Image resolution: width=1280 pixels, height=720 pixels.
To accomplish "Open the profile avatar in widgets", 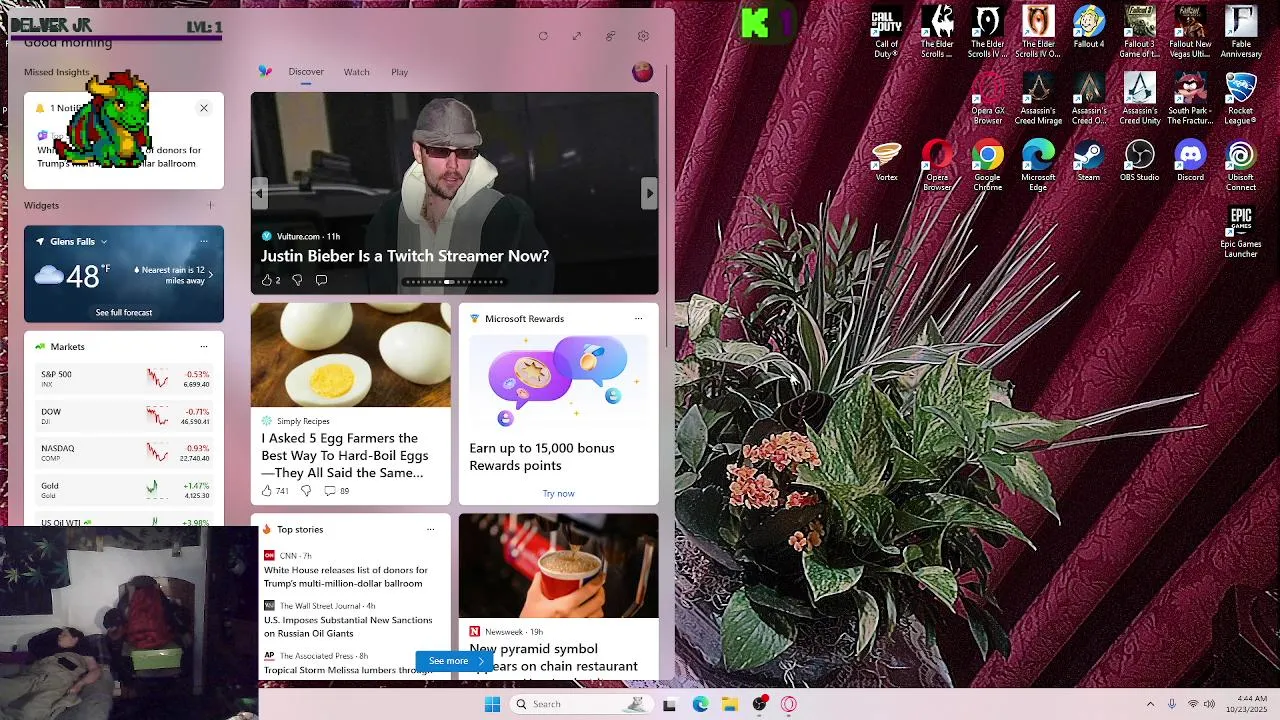I will pos(642,71).
